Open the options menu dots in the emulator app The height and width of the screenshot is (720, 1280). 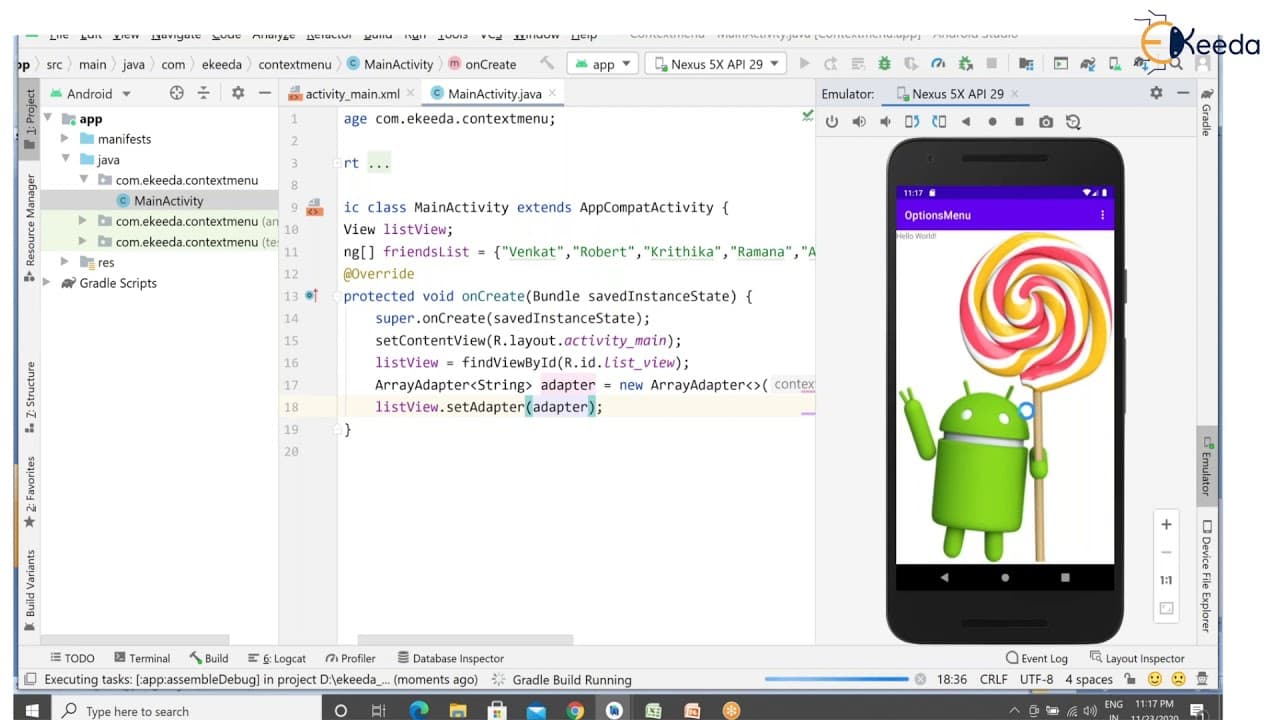1103,215
